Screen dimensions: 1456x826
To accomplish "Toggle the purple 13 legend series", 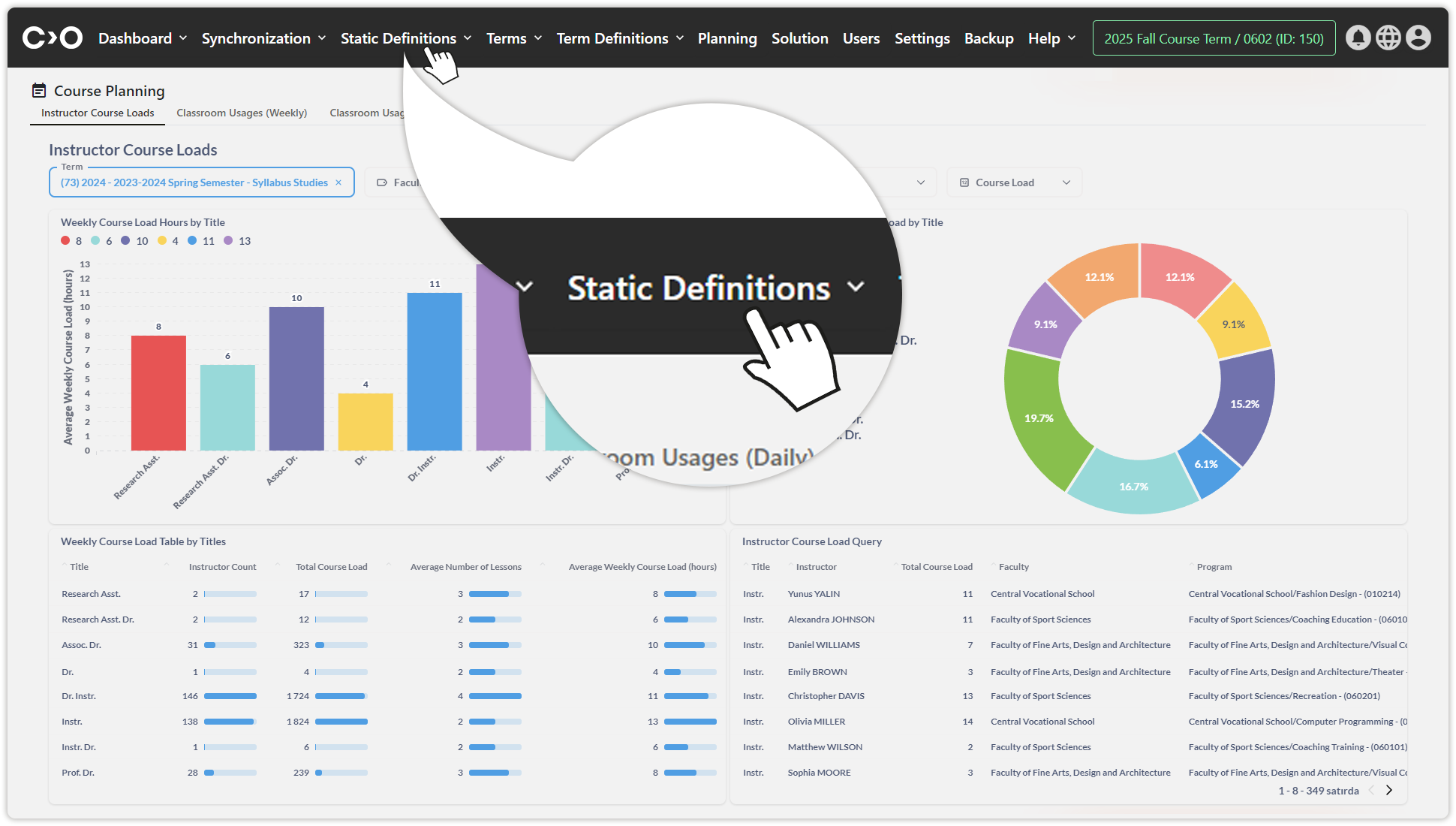I will (237, 241).
